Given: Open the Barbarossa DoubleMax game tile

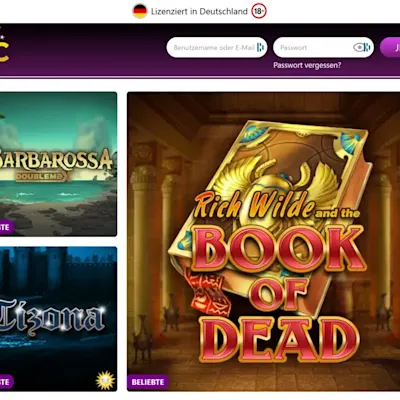Looking at the screenshot, I should pos(58,164).
